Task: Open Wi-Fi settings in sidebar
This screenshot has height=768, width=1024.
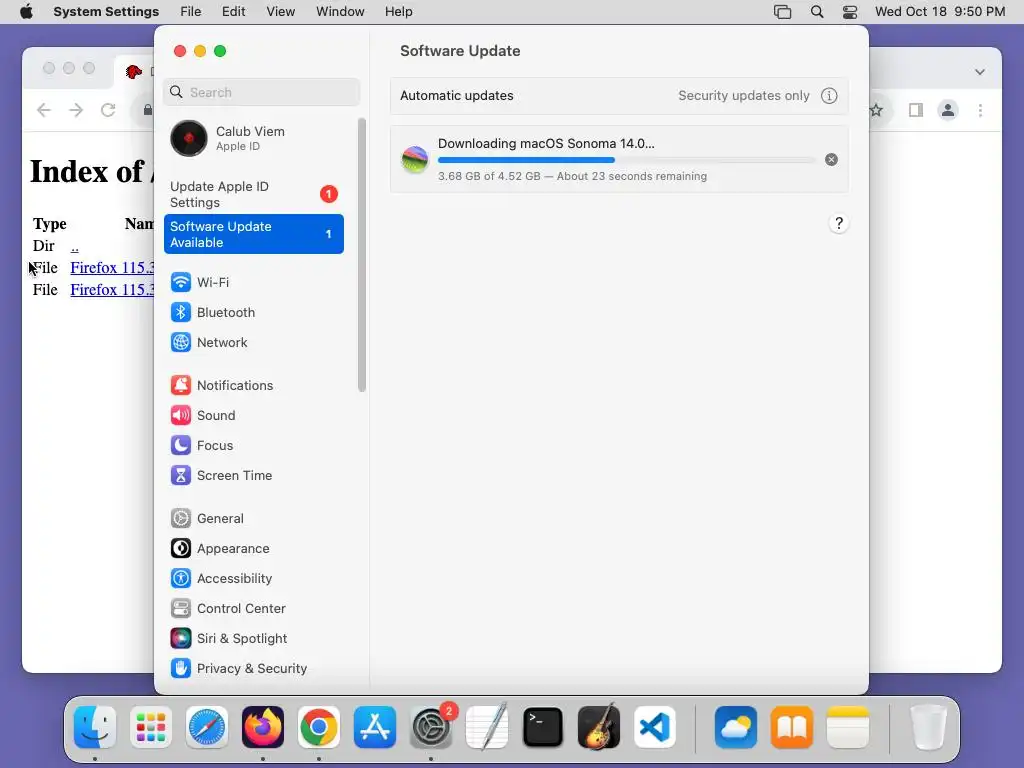Action: coord(253,282)
